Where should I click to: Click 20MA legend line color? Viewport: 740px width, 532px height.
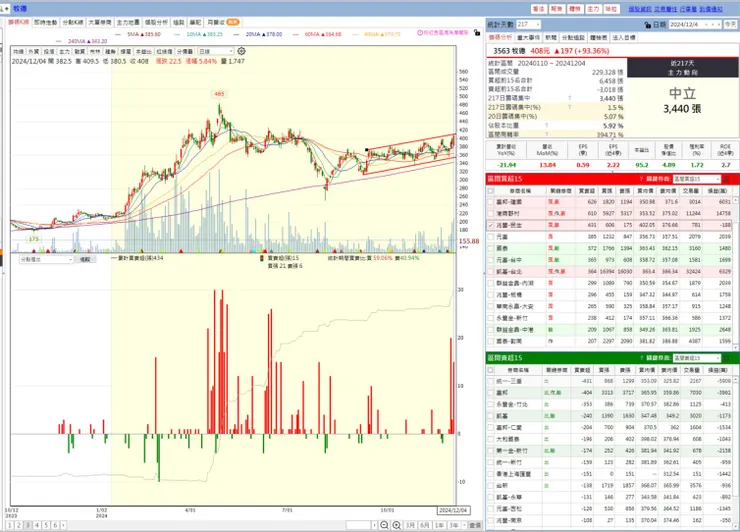coord(236,34)
